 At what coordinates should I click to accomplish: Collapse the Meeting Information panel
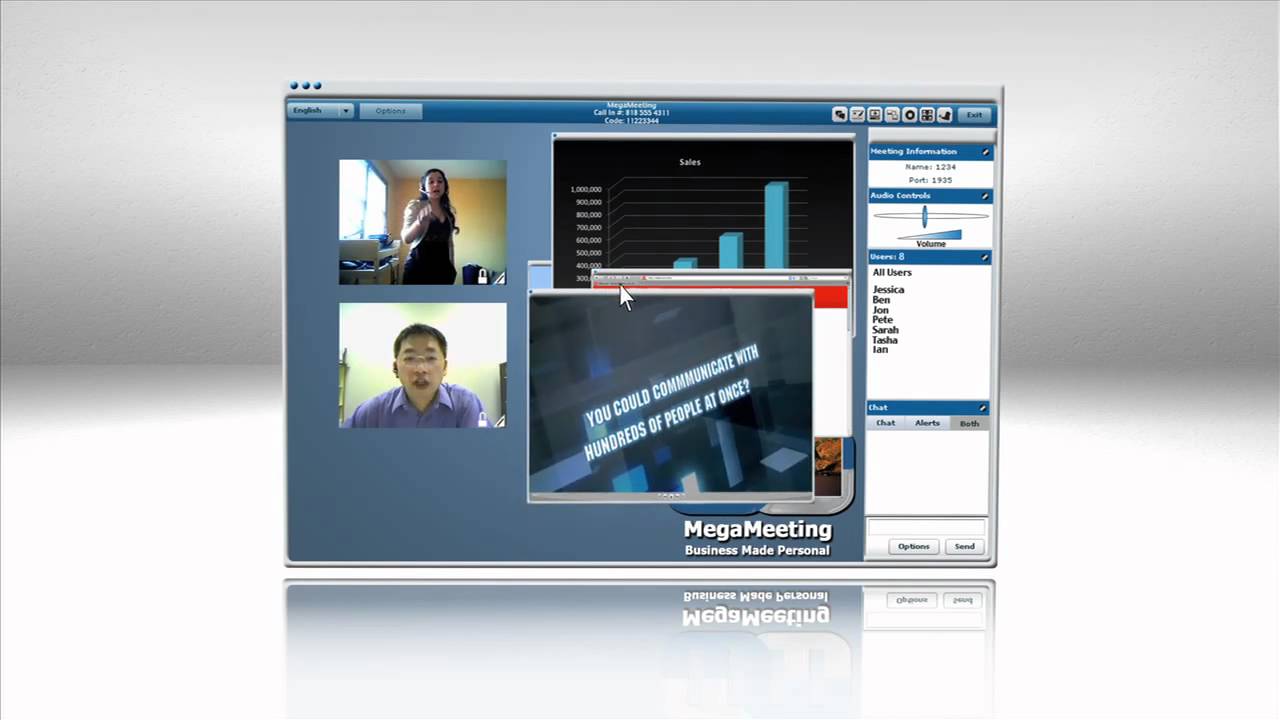985,152
